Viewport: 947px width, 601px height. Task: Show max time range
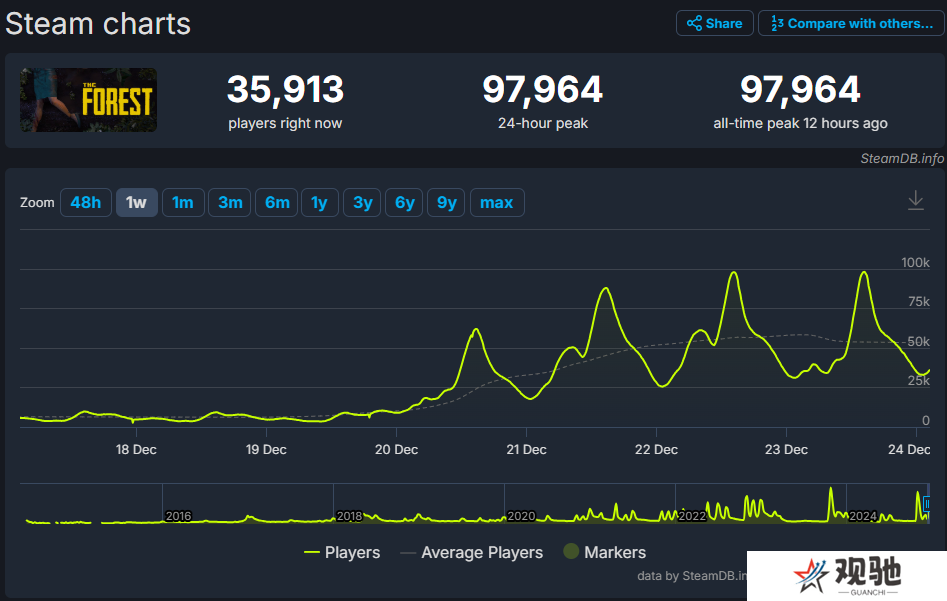click(496, 202)
